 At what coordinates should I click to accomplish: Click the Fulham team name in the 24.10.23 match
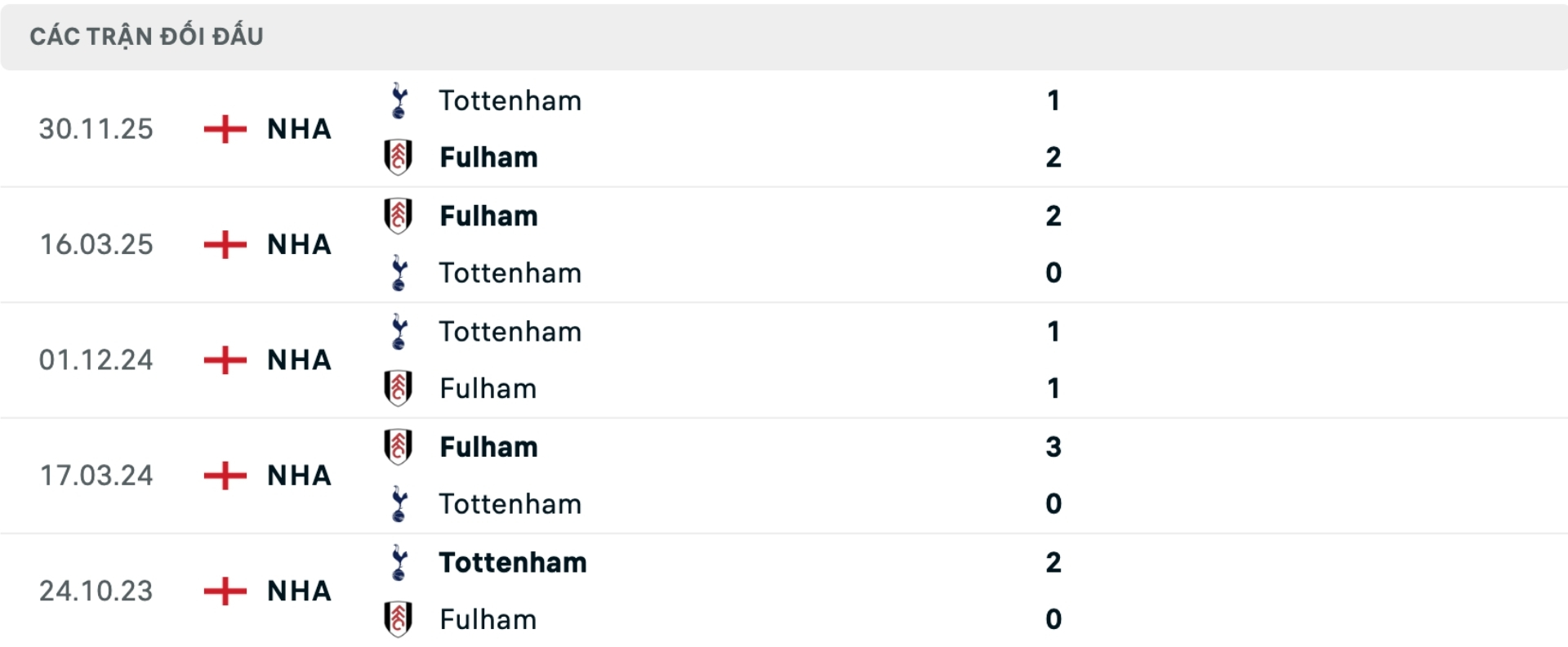[x=488, y=619]
